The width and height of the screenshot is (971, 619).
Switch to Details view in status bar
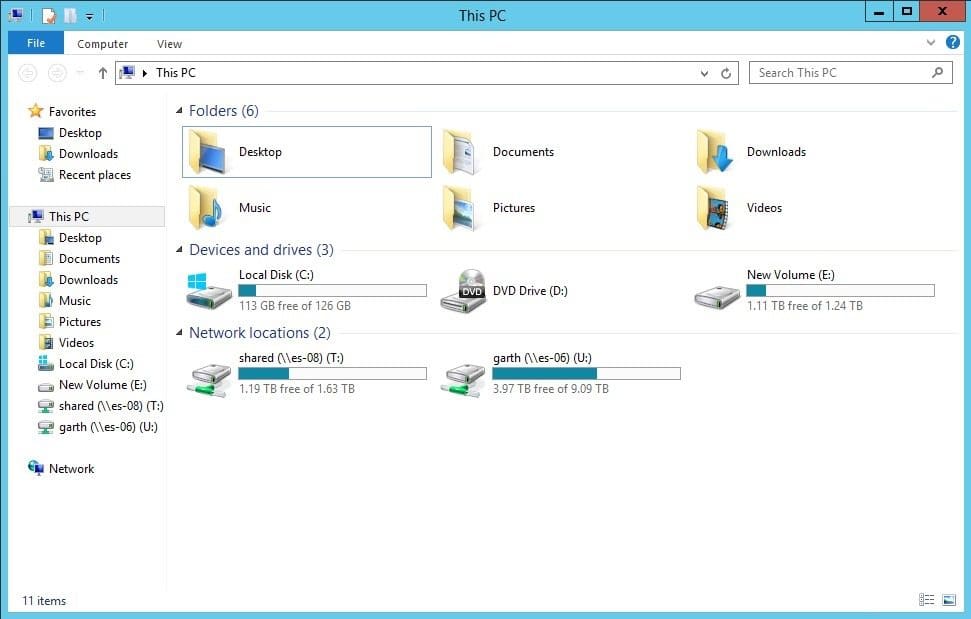[926, 599]
